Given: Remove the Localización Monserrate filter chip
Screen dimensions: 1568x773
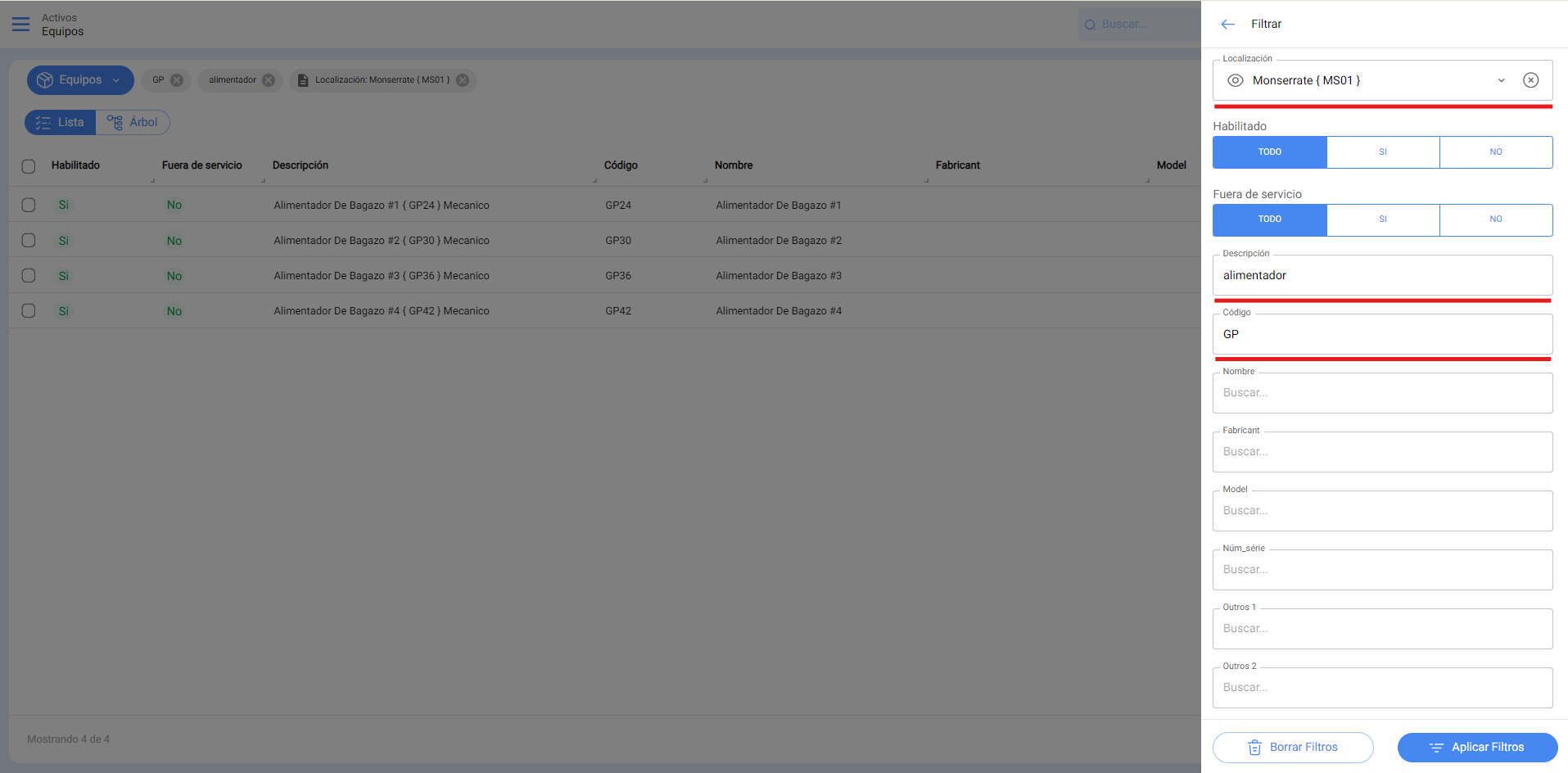Looking at the screenshot, I should pos(463,80).
